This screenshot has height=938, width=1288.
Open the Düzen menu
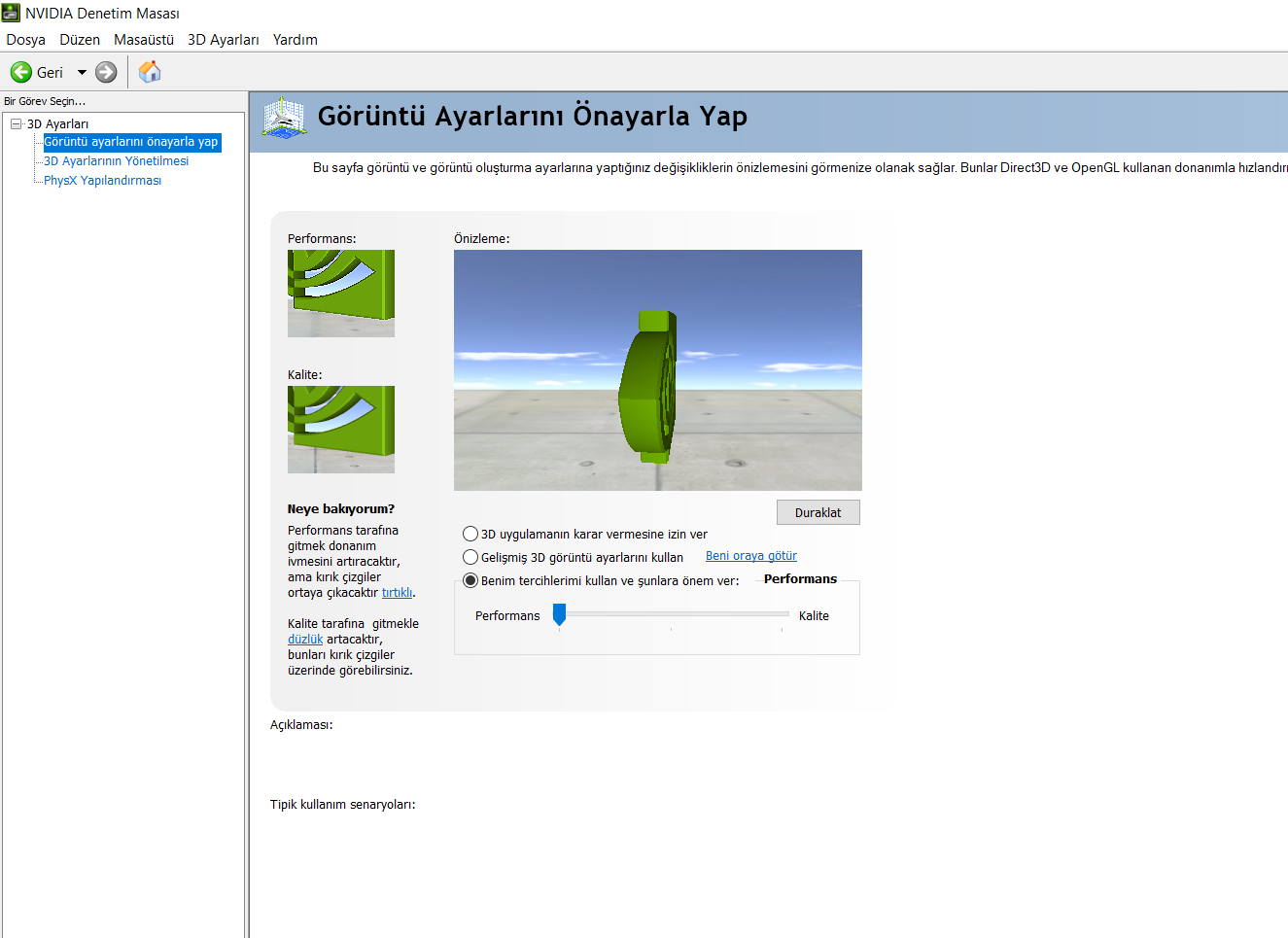(80, 40)
